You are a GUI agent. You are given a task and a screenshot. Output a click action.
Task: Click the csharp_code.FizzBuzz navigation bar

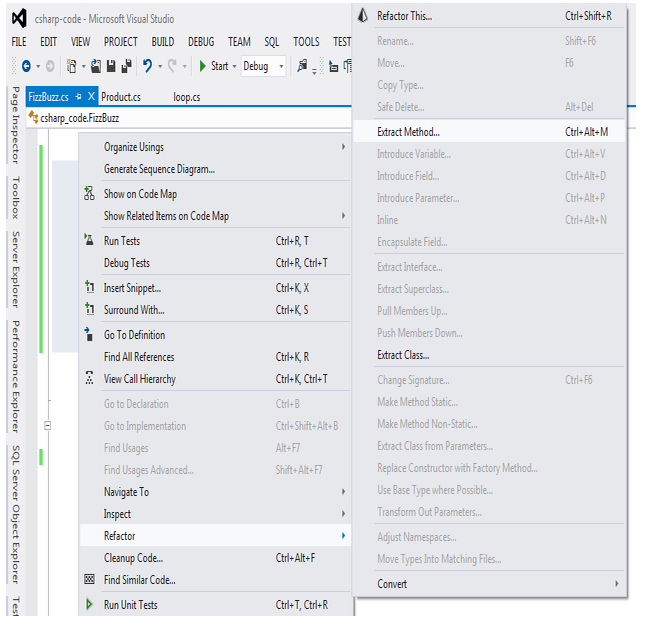pos(189,118)
